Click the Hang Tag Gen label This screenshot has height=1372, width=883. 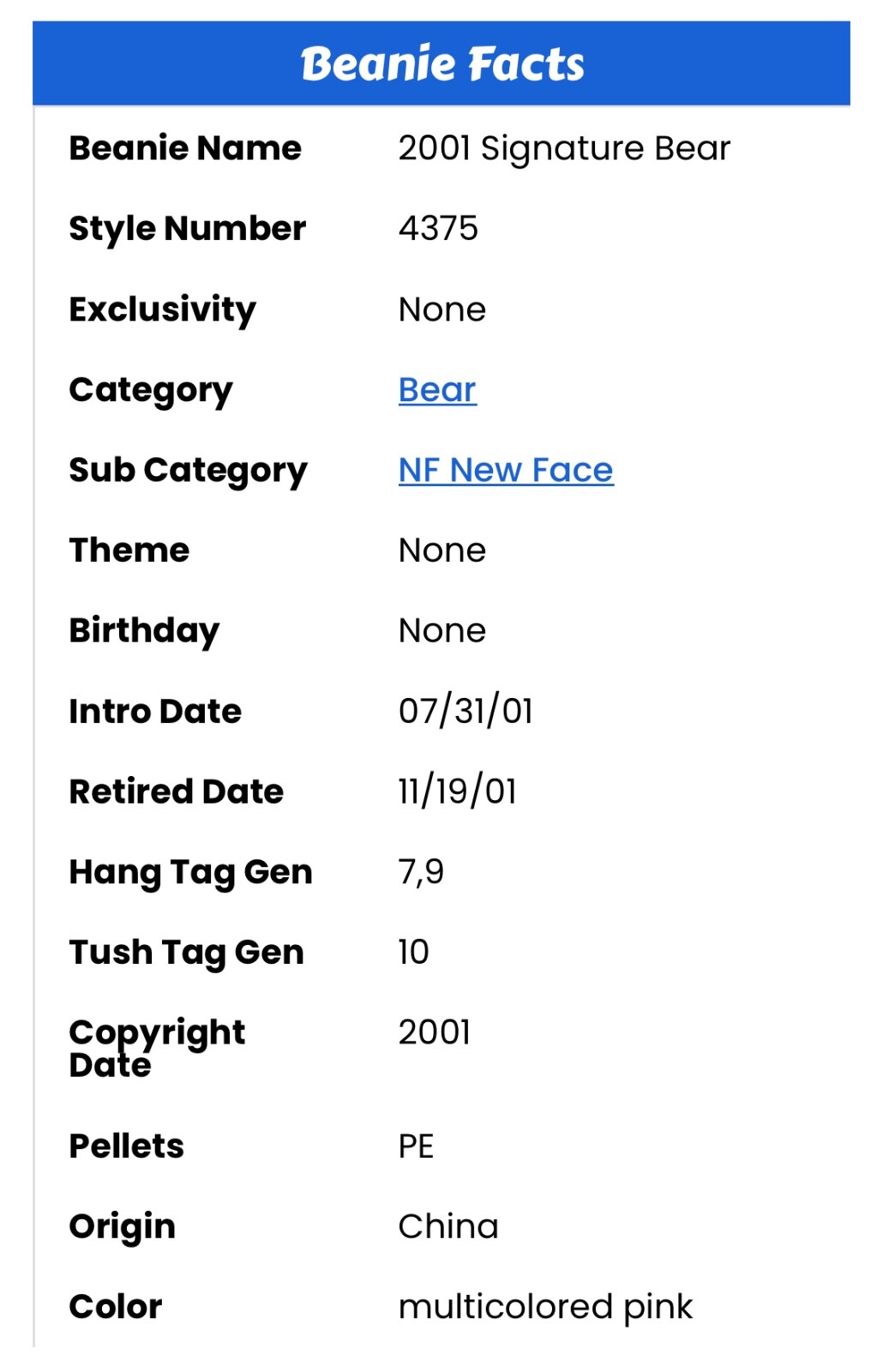(190, 872)
